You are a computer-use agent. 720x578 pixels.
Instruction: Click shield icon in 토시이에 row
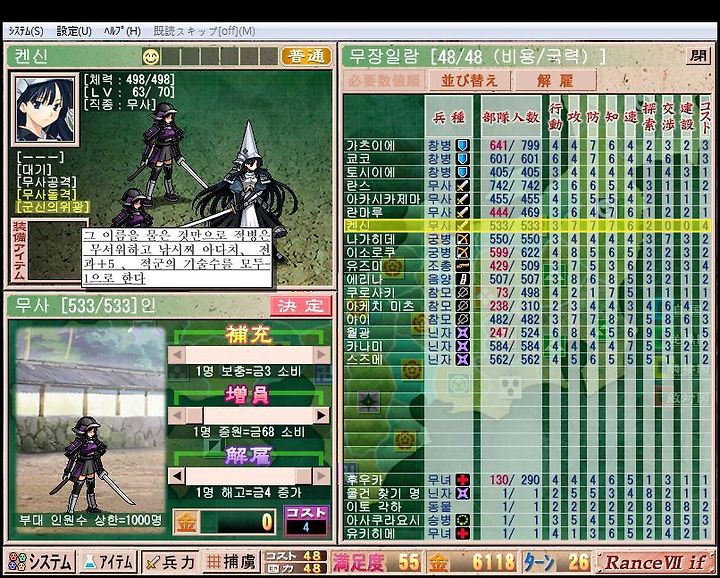[x=462, y=172]
